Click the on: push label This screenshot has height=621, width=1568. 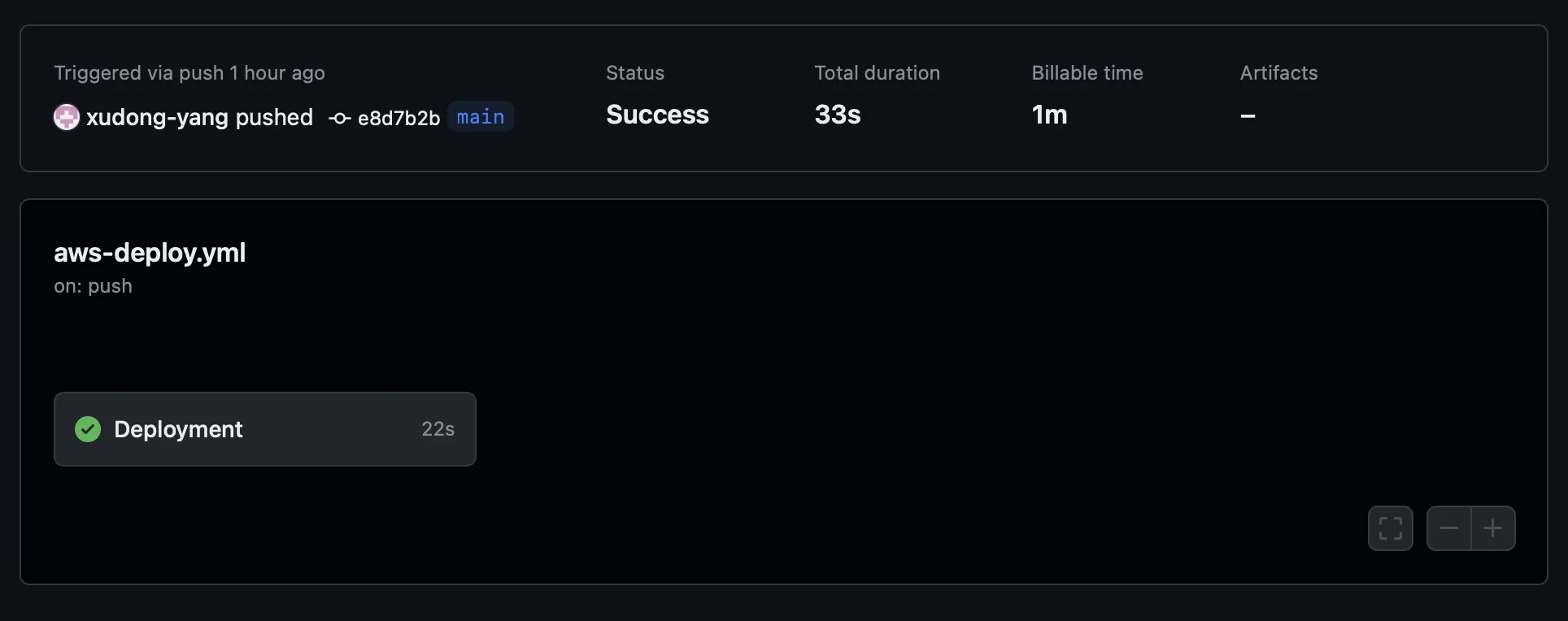[x=93, y=286]
